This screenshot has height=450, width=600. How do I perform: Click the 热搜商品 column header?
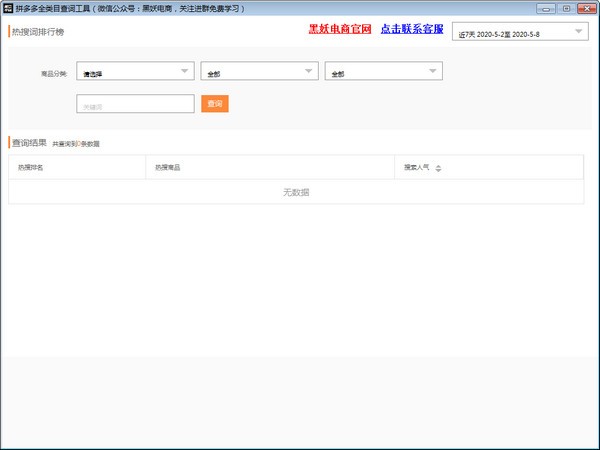pyautogui.click(x=168, y=167)
